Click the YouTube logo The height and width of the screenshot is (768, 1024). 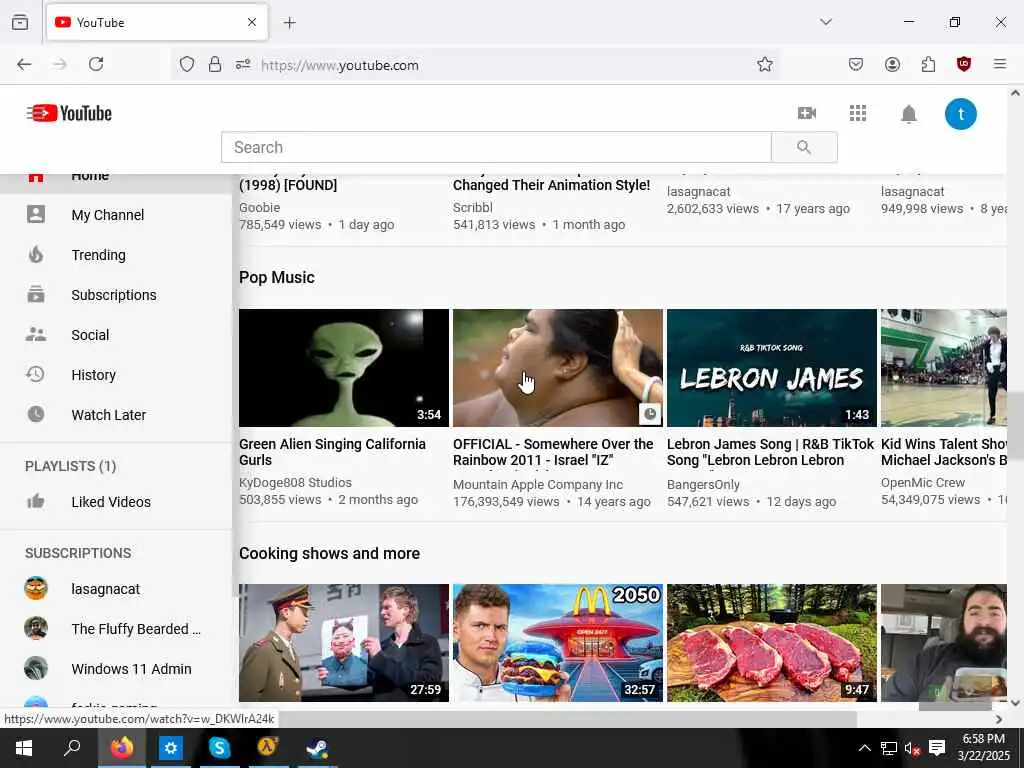(69, 113)
